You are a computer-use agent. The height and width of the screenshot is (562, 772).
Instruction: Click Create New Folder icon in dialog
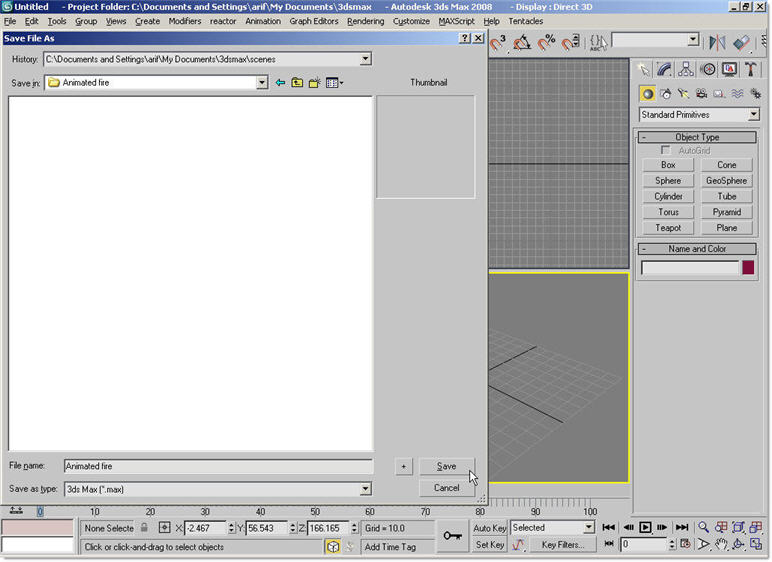click(x=315, y=83)
